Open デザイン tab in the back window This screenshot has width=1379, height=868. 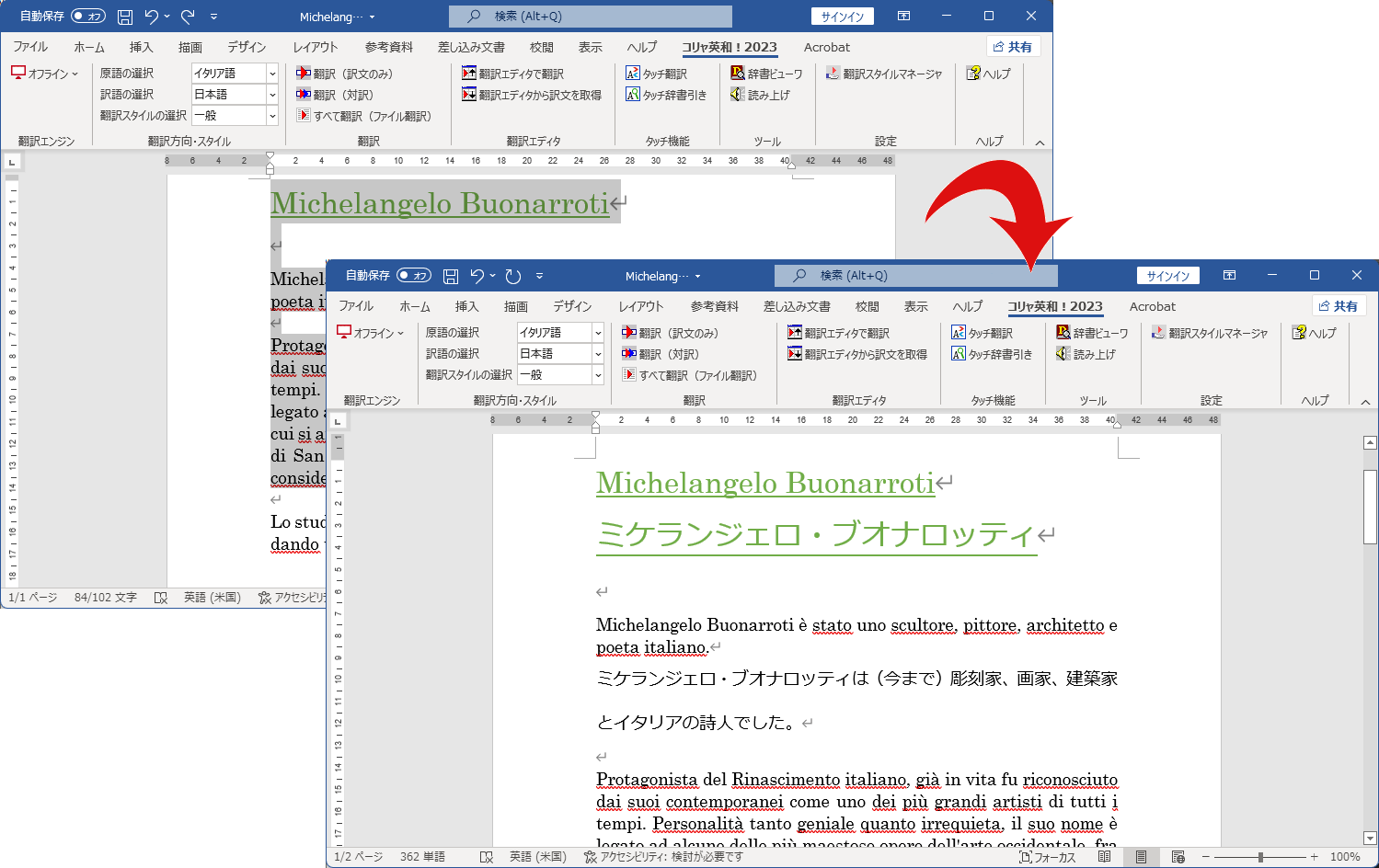coord(247,47)
